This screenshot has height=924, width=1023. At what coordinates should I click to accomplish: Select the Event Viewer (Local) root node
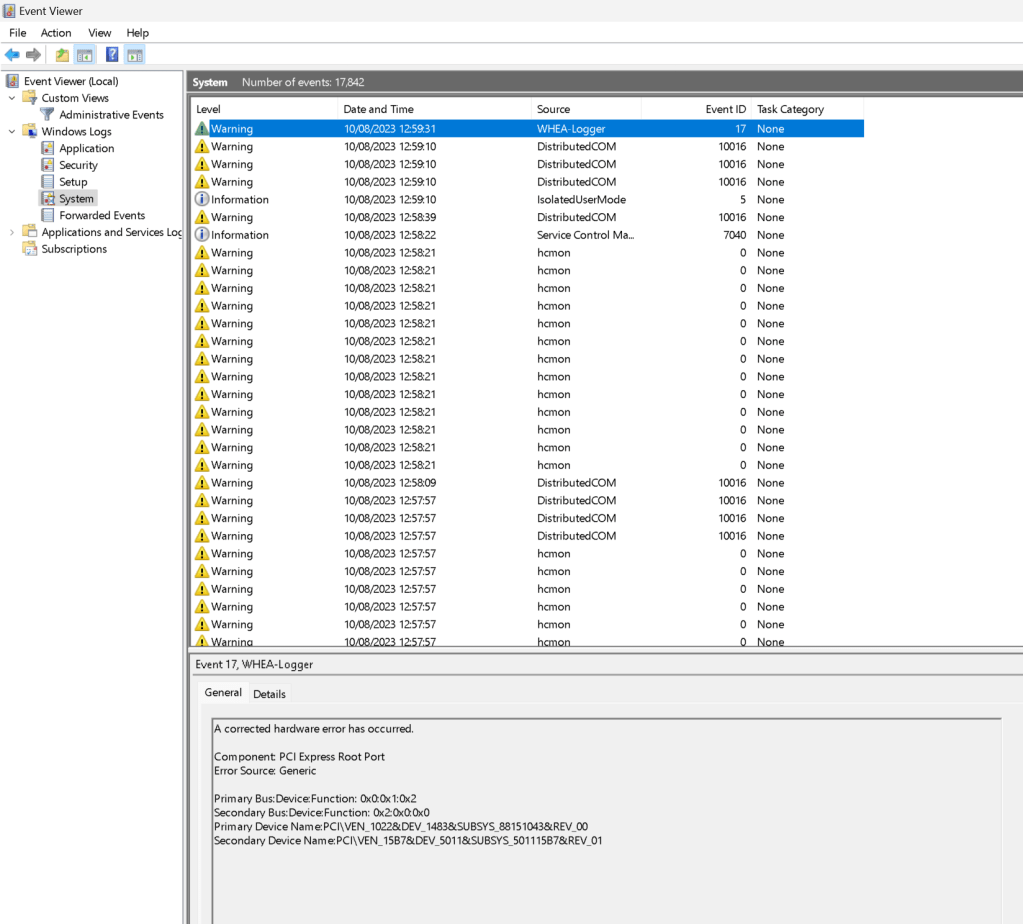click(x=71, y=81)
